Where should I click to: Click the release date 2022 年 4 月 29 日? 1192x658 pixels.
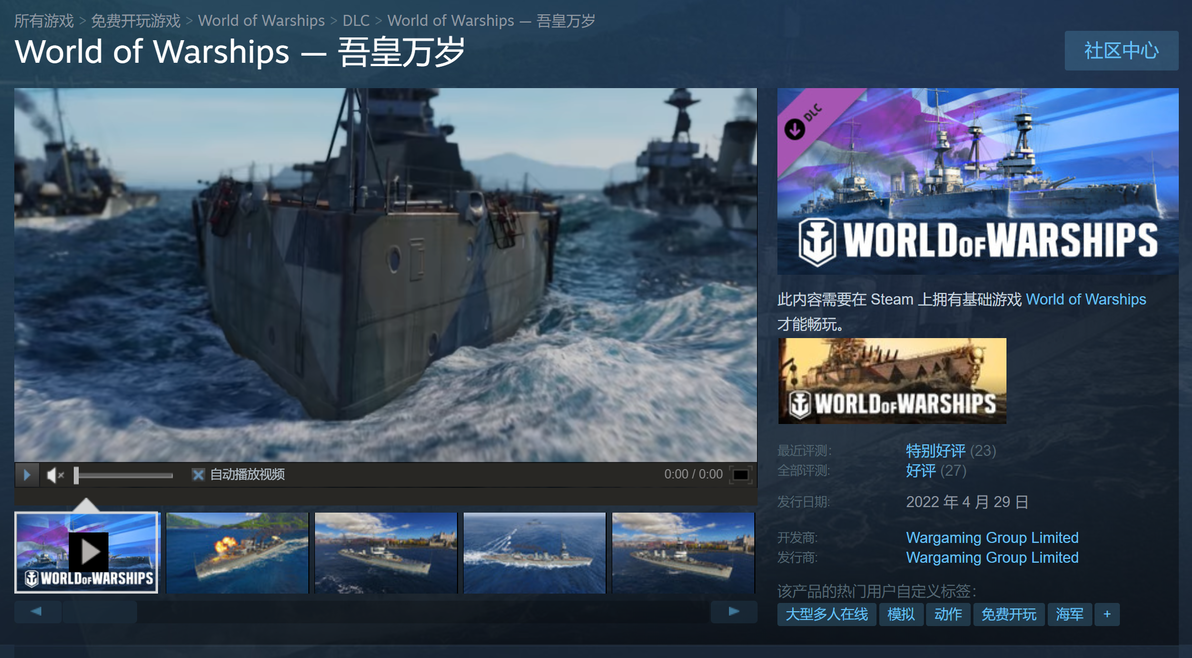click(967, 502)
